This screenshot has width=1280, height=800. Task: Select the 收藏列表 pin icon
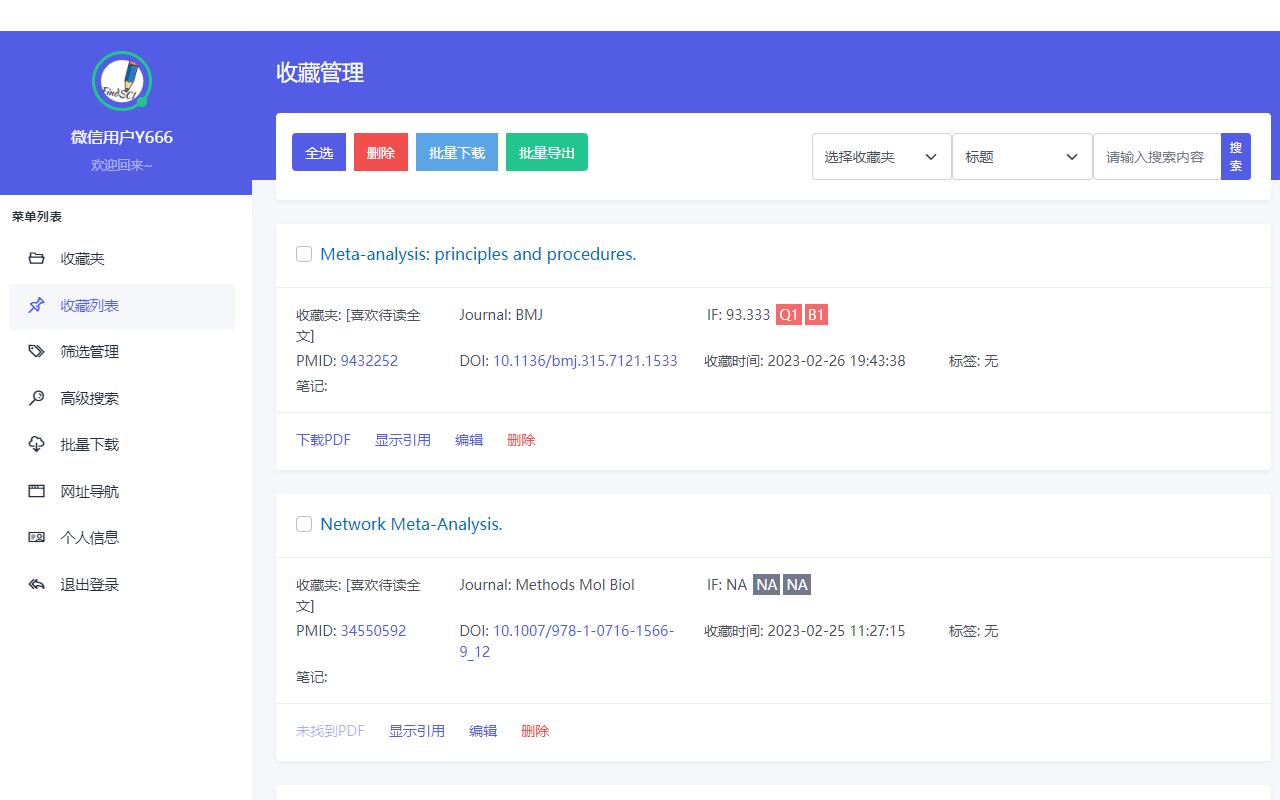[x=36, y=305]
